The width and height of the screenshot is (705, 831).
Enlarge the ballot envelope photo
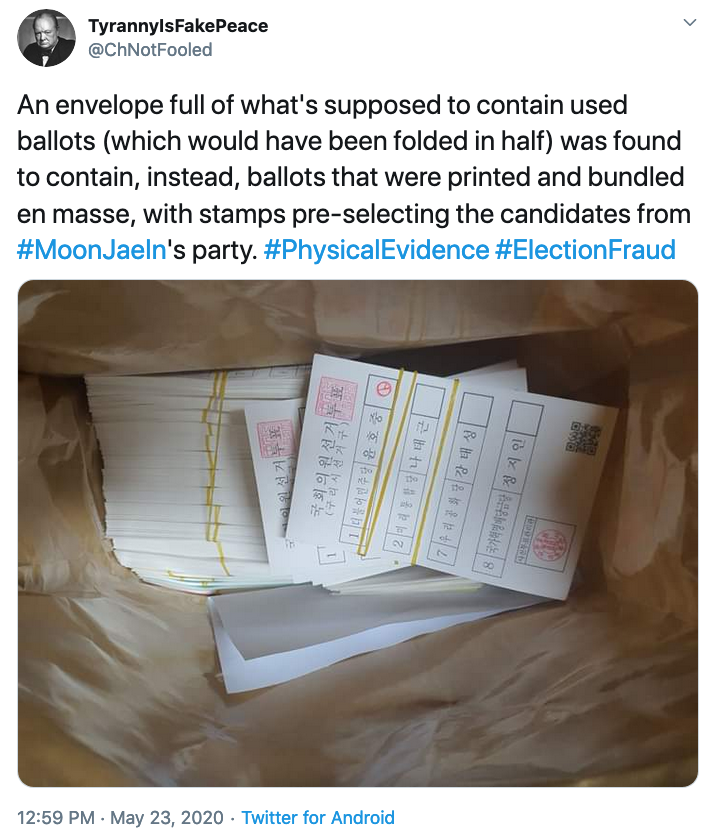coord(358,533)
